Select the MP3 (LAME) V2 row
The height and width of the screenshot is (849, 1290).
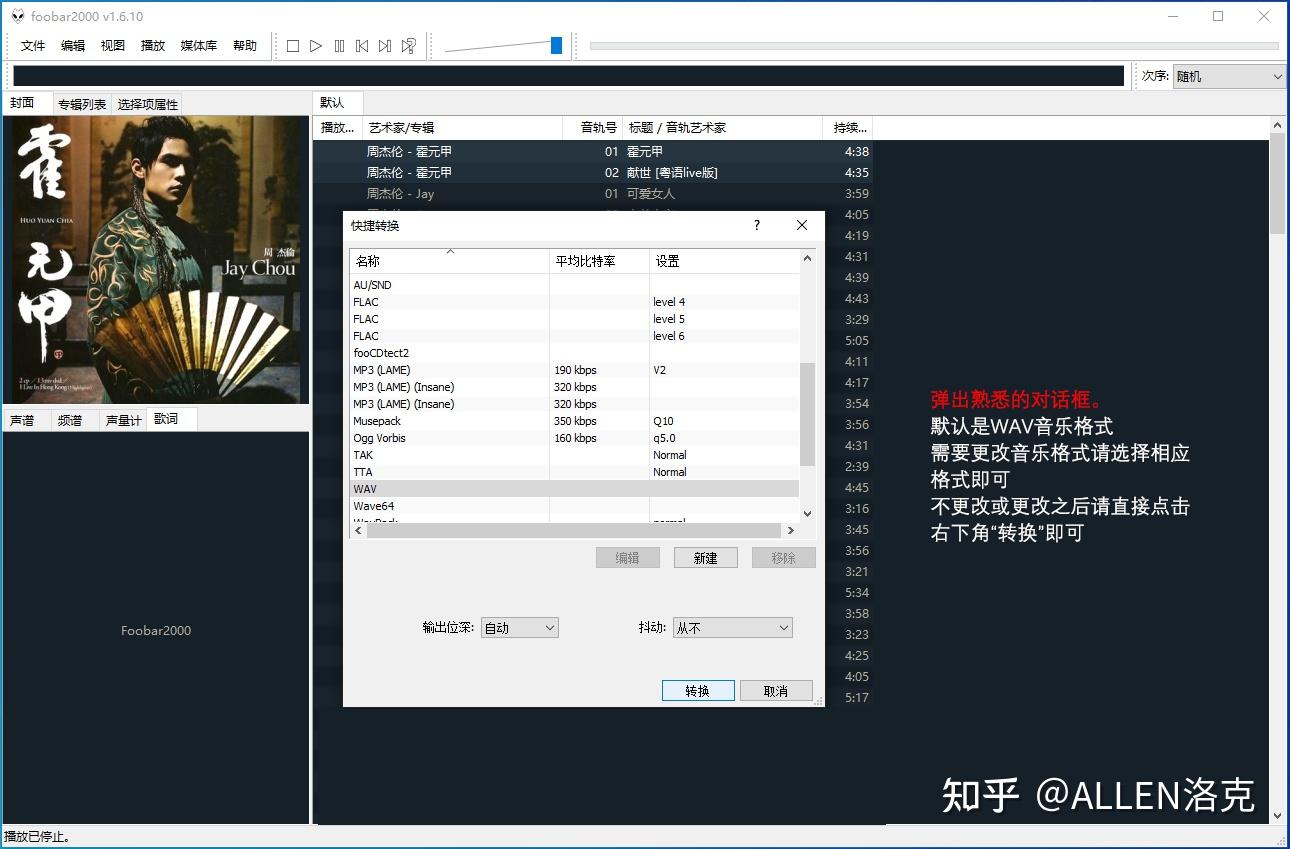575,370
